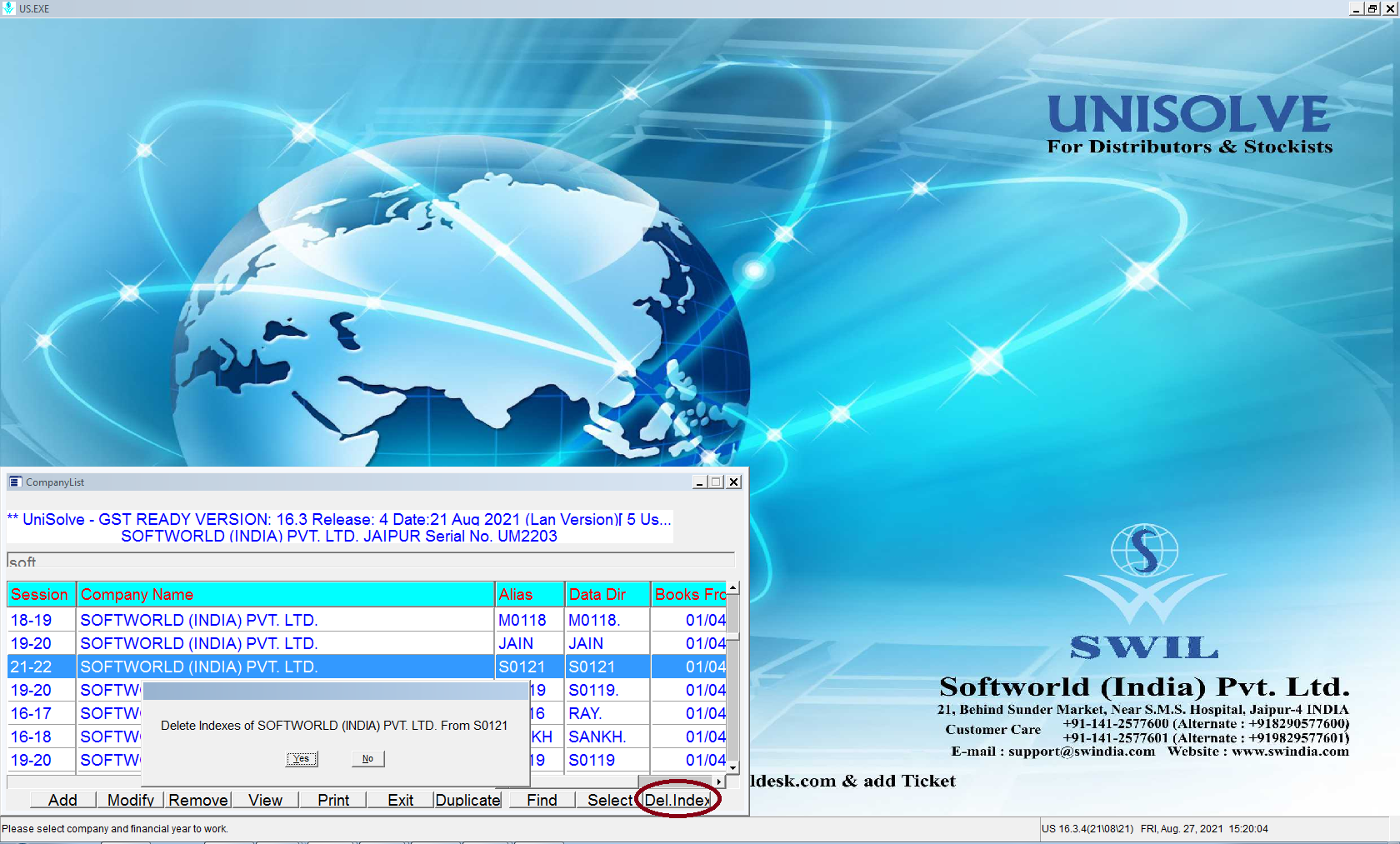Viewport: 1400px width, 844px height.
Task: Click the search field containing 'soft'
Action: point(371,561)
